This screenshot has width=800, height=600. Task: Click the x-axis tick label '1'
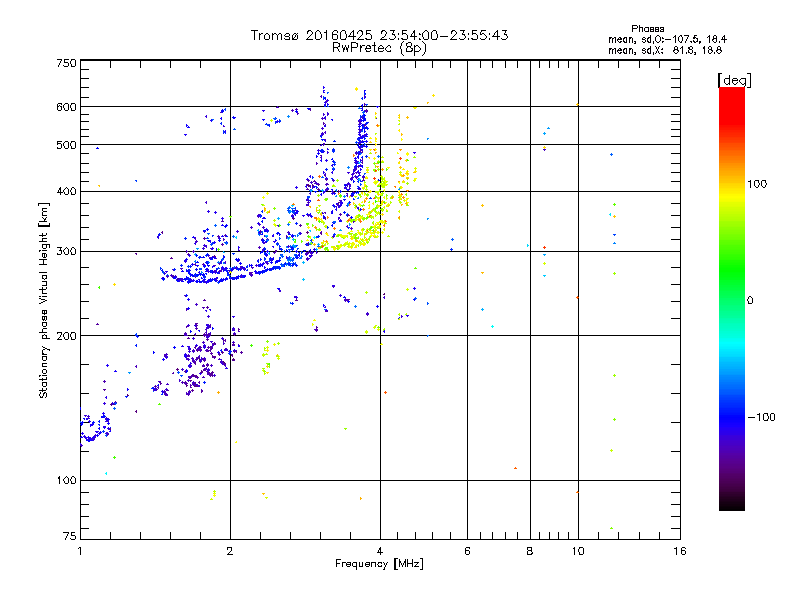tap(80, 551)
